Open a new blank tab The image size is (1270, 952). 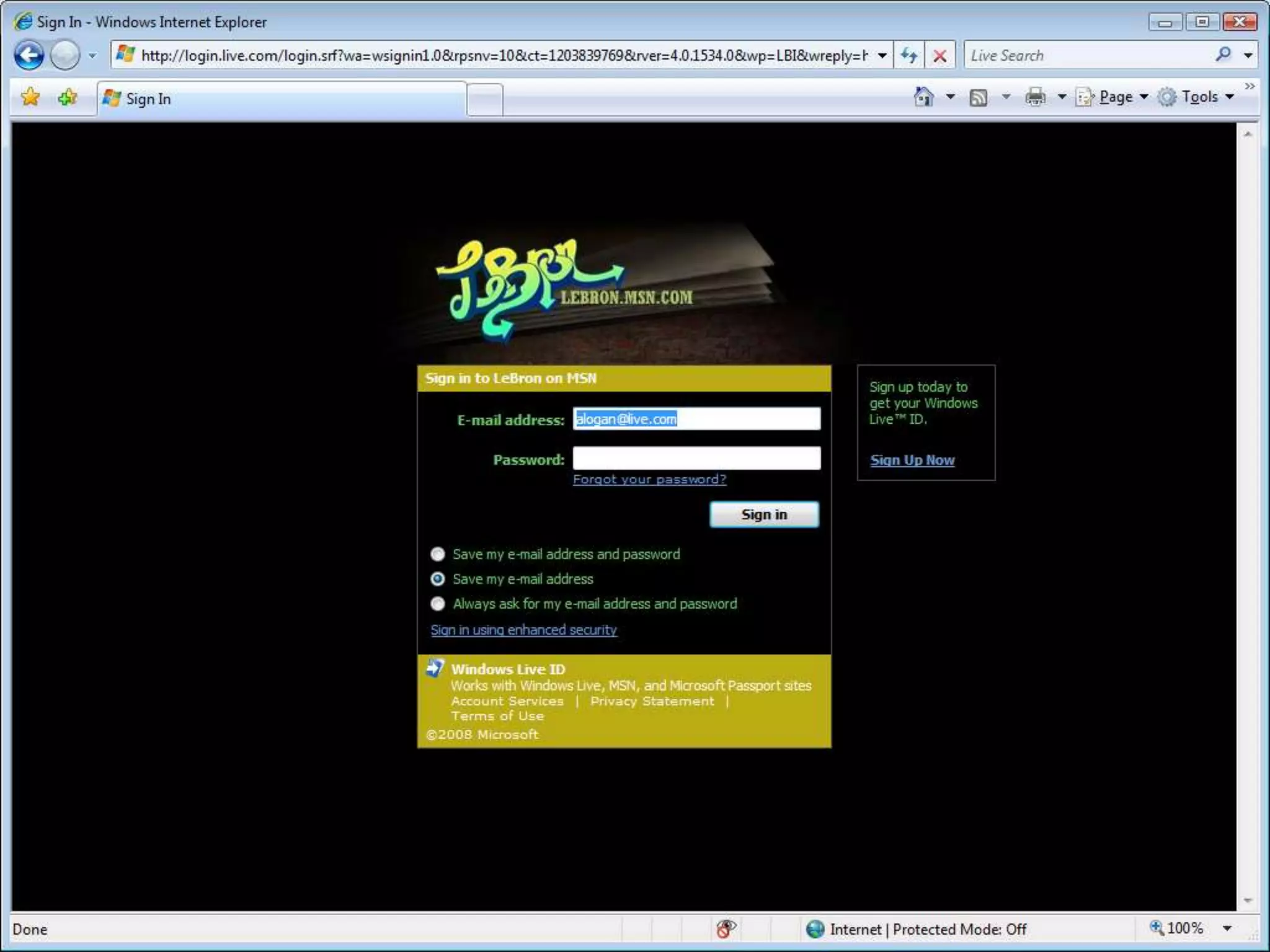point(484,99)
